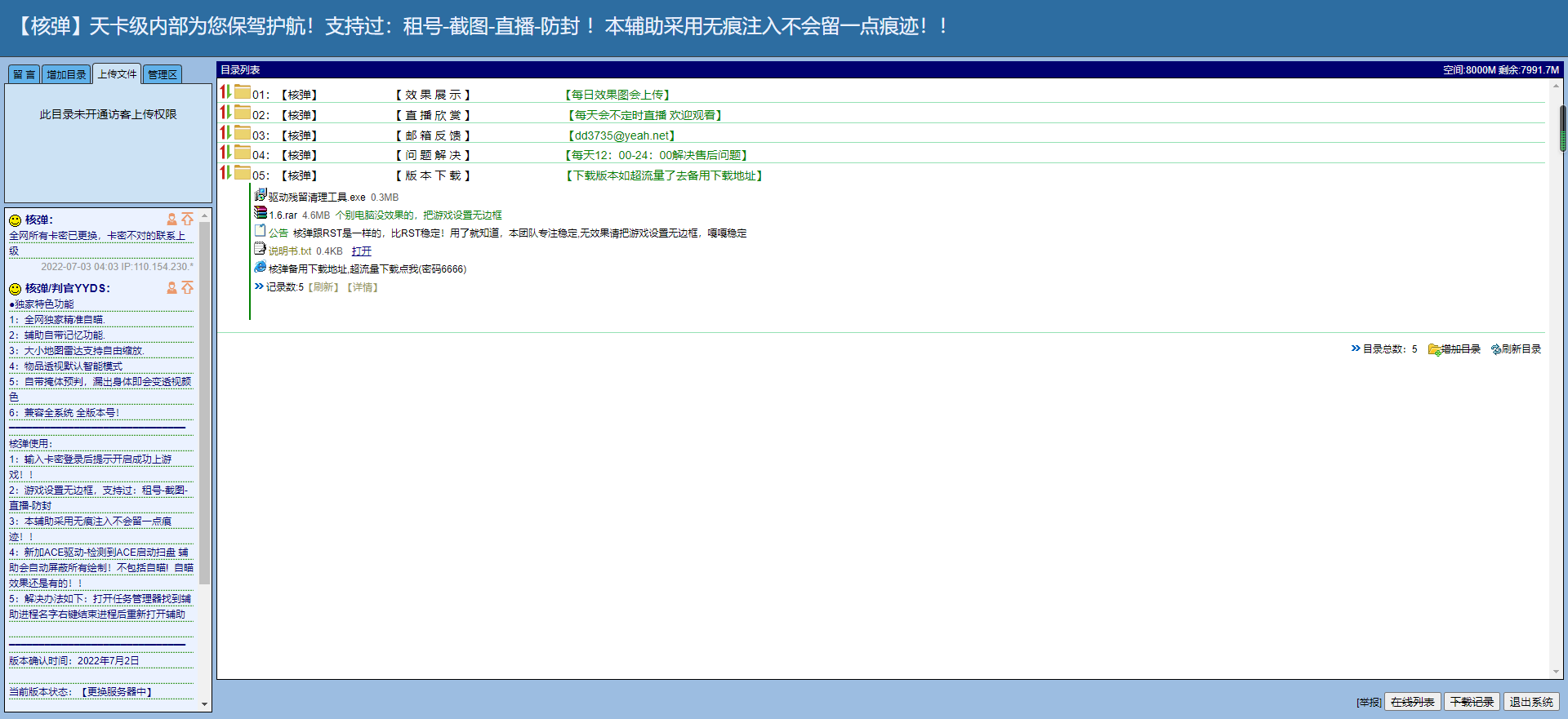The width and height of the screenshot is (1568, 719).
Task: Click the 刷新目录 refresh icon below the list
Action: 1495,349
